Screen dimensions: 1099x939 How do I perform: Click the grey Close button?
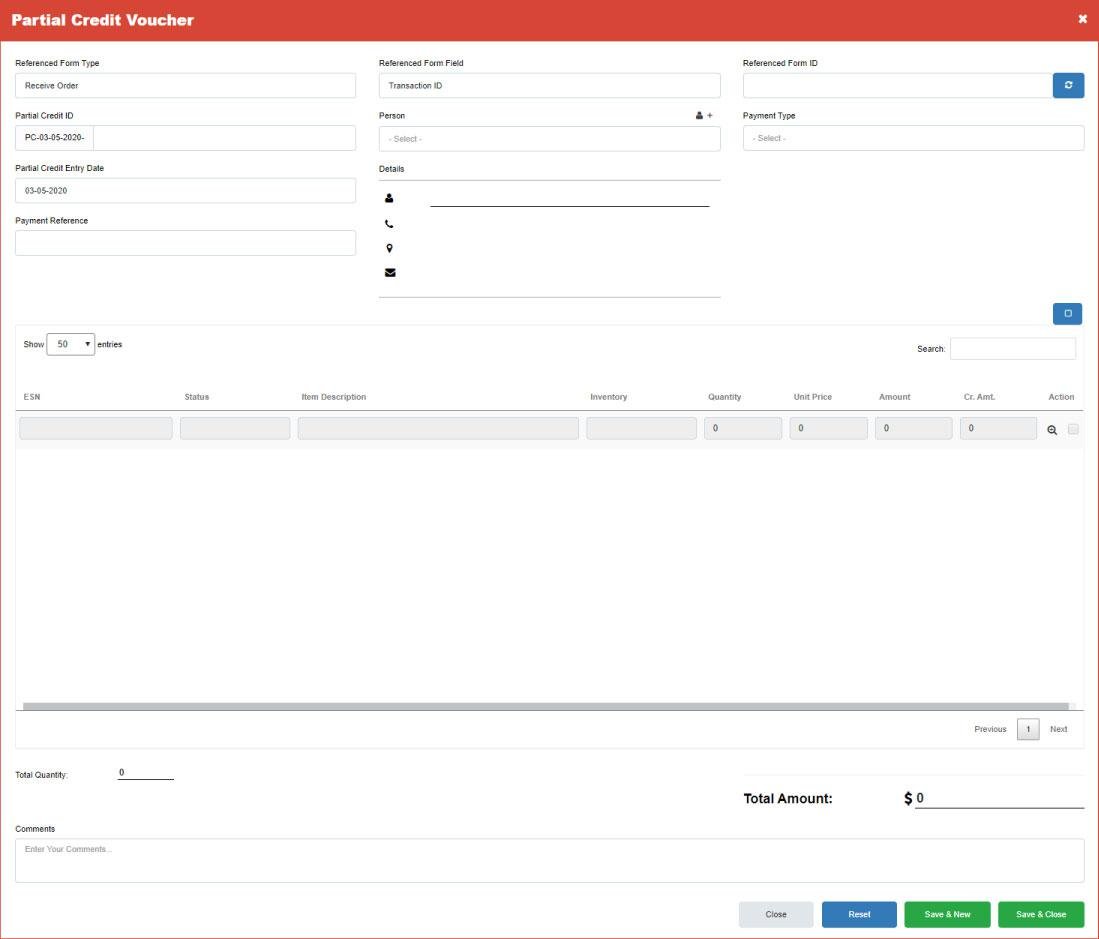tap(776, 914)
